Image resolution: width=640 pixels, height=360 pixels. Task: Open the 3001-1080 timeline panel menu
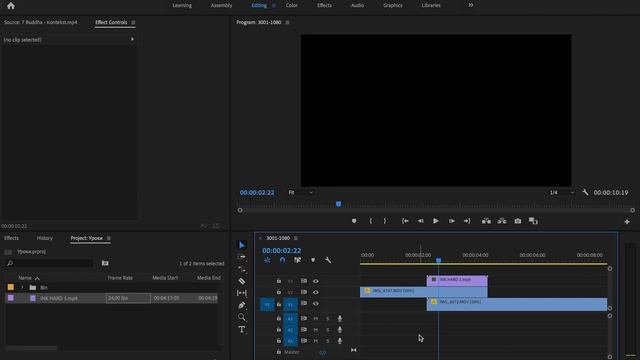point(296,238)
